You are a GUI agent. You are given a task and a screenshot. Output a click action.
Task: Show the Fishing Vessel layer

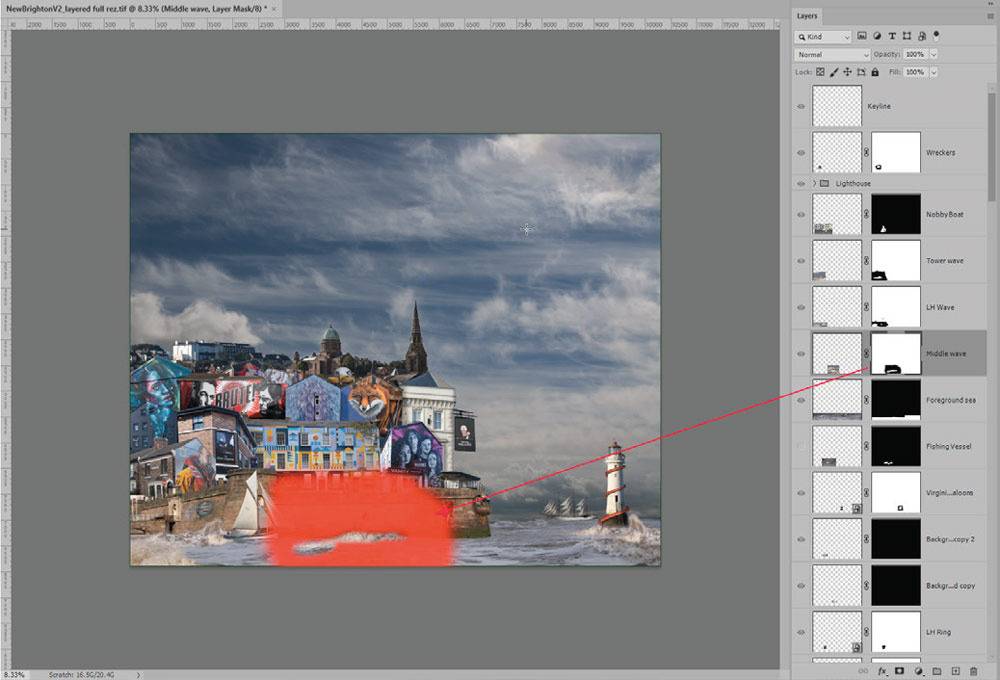click(x=801, y=447)
